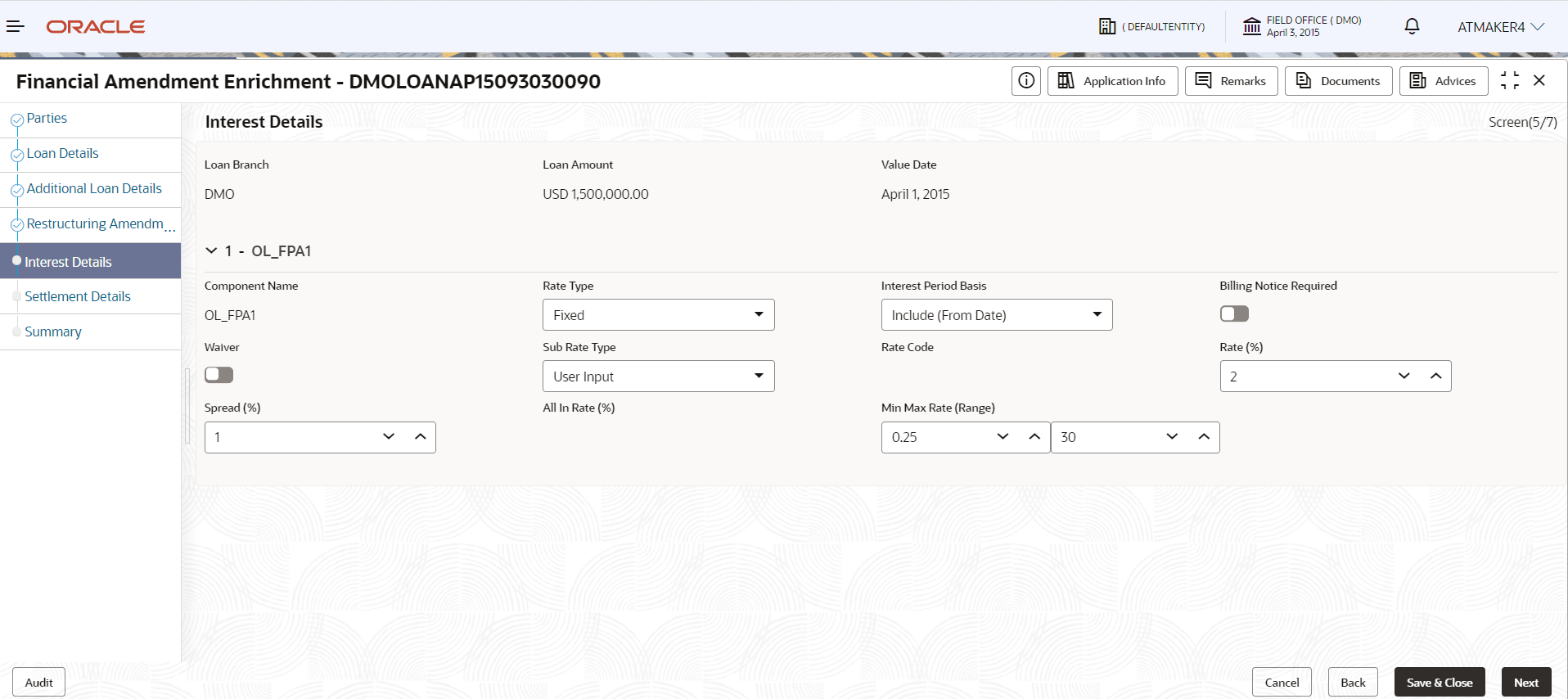Open the hamburger navigation menu
Viewport: 1568px width, 699px height.
click(16, 27)
